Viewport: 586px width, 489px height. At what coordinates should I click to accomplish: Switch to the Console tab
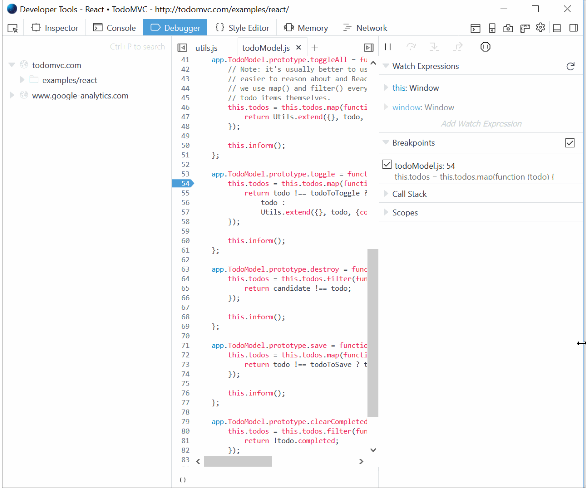[114, 28]
